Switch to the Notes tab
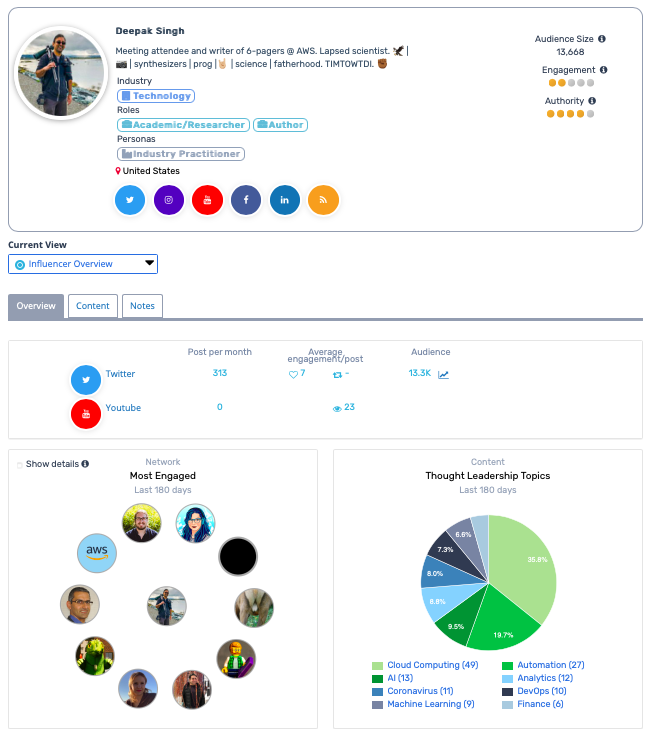 point(142,306)
